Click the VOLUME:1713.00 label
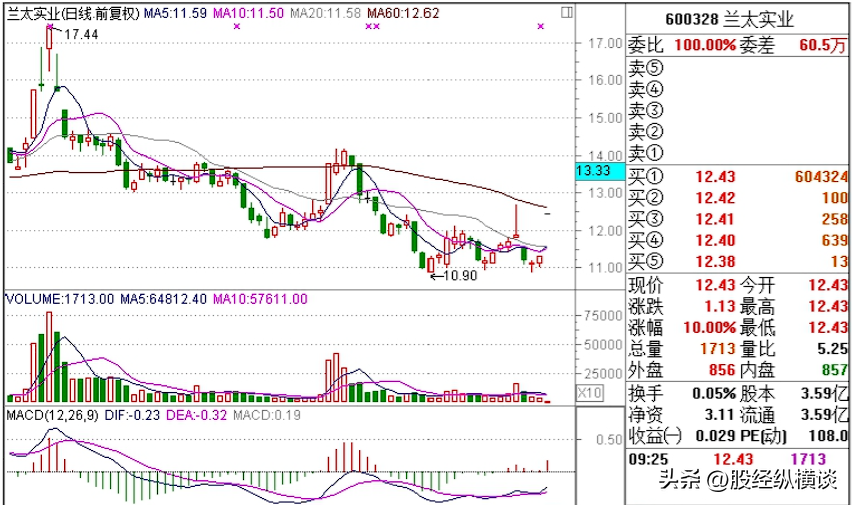This screenshot has height=505, width=852. [60, 299]
